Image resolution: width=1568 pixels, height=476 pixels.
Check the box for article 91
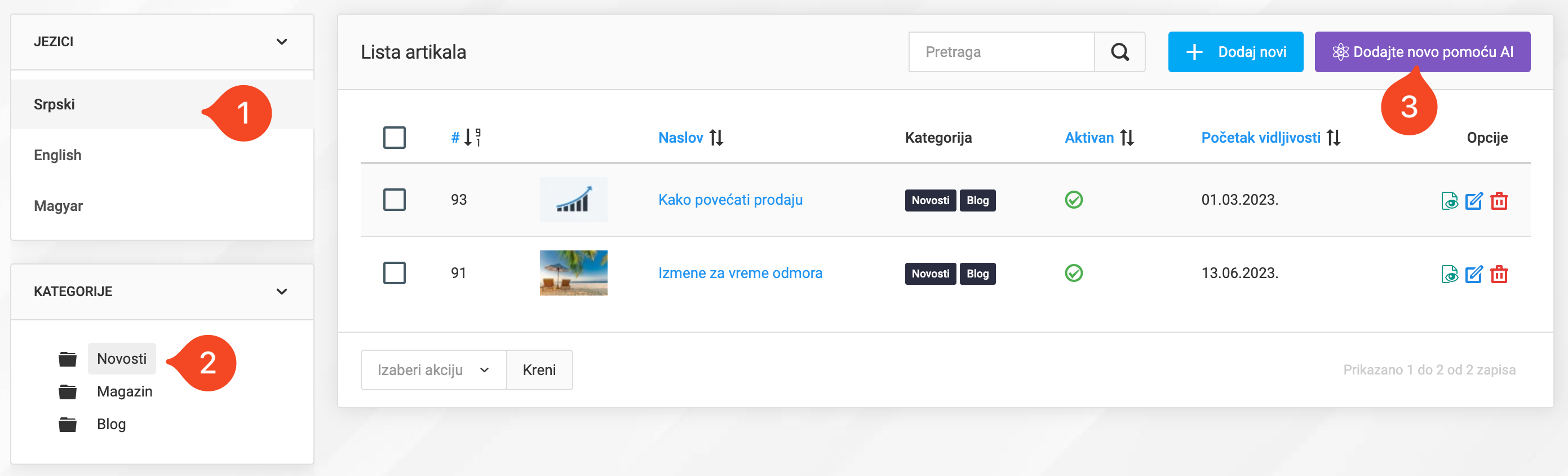tap(395, 273)
